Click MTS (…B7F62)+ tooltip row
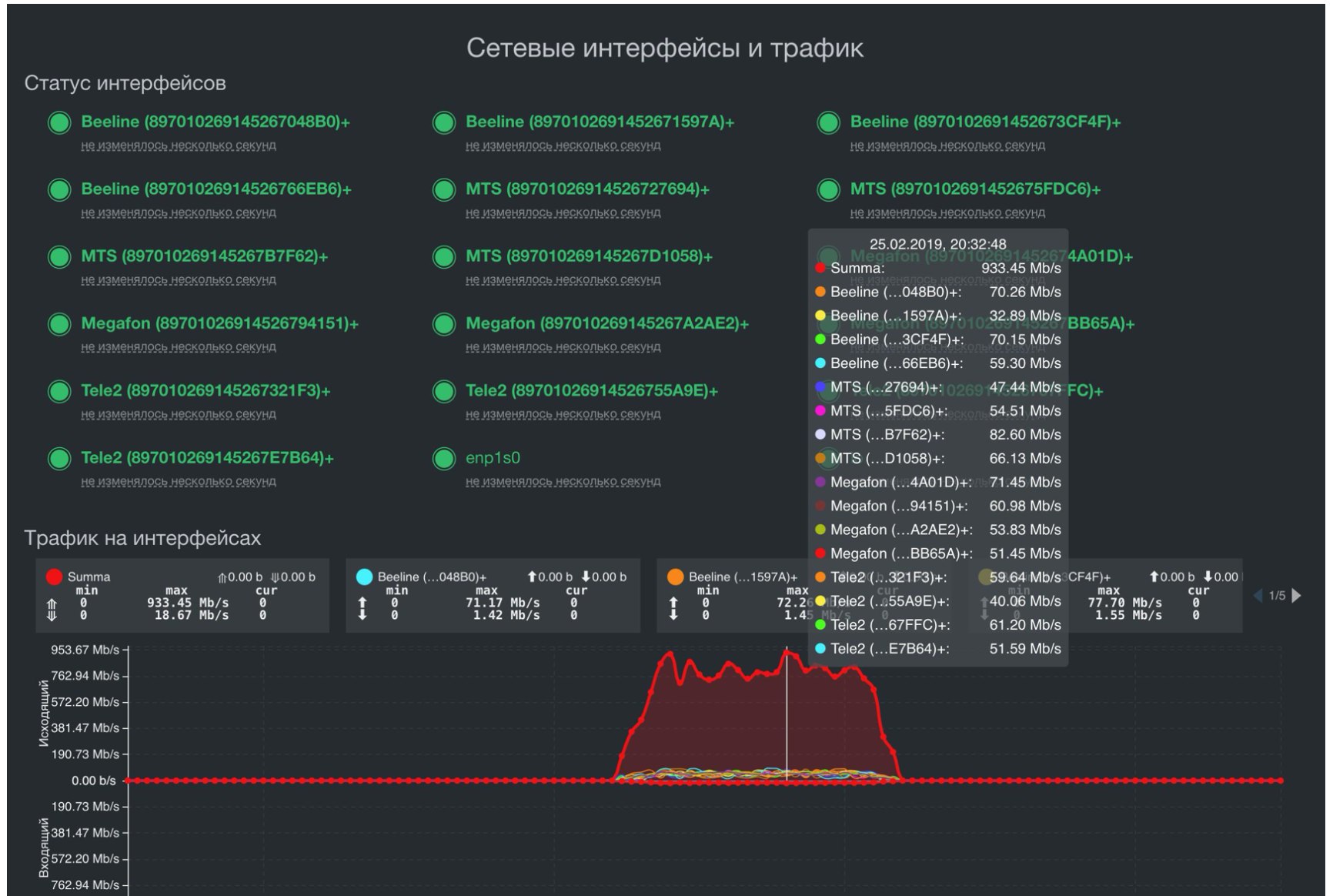The width and height of the screenshot is (1333, 896). (x=938, y=434)
